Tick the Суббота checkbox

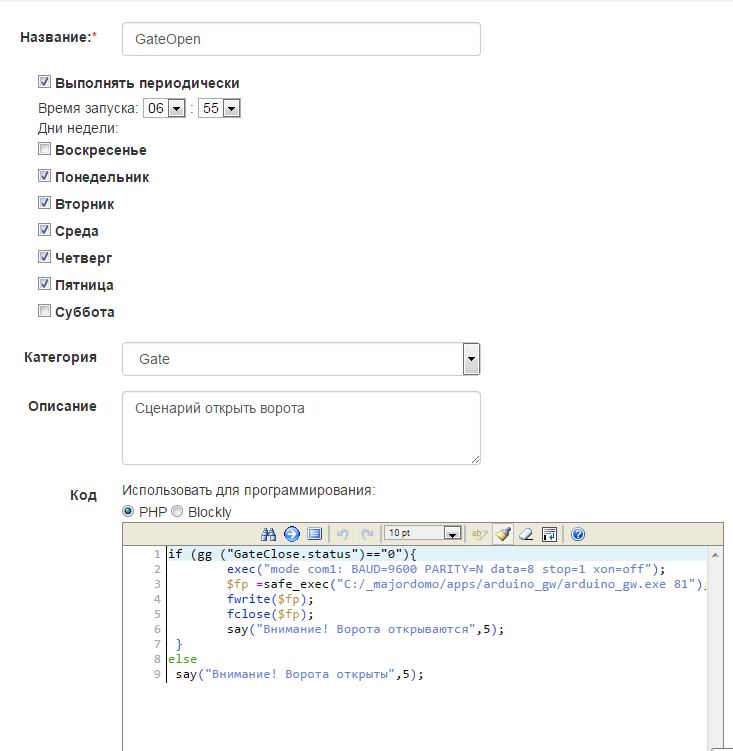[x=45, y=311]
